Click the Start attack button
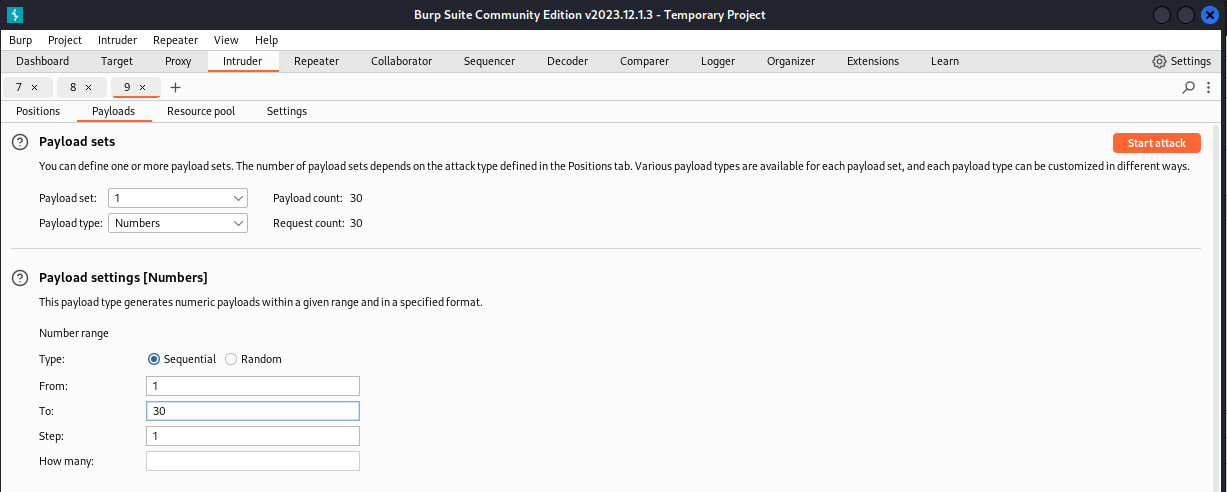The height and width of the screenshot is (492, 1227). pos(1156,143)
